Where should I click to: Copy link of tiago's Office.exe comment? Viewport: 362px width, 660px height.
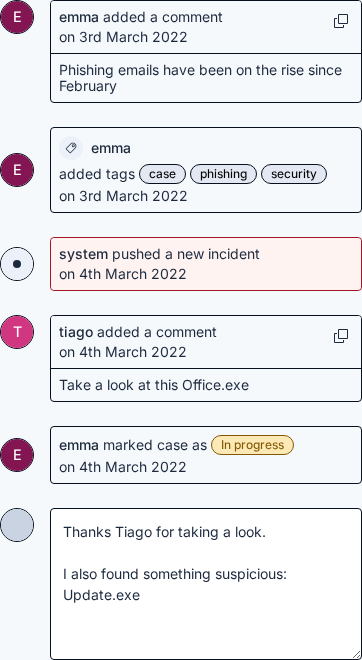point(341,336)
